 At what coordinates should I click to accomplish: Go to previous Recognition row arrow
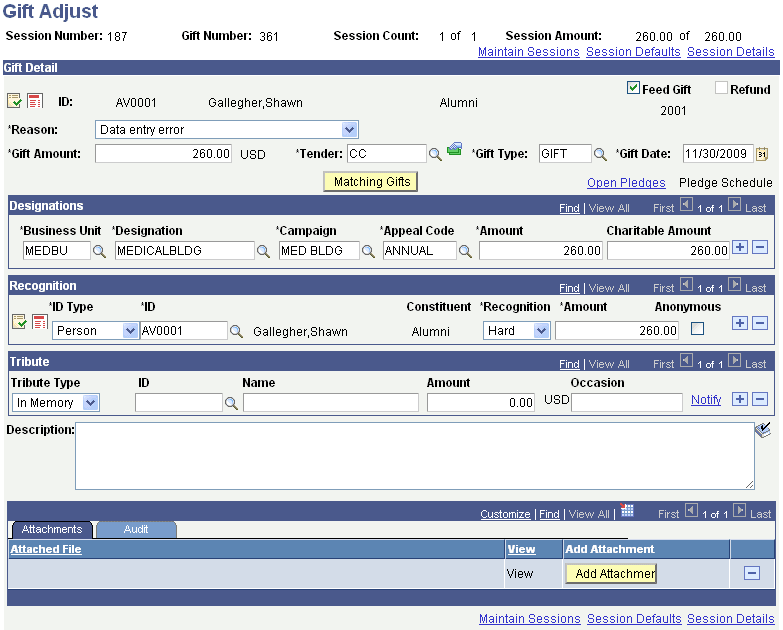687,284
